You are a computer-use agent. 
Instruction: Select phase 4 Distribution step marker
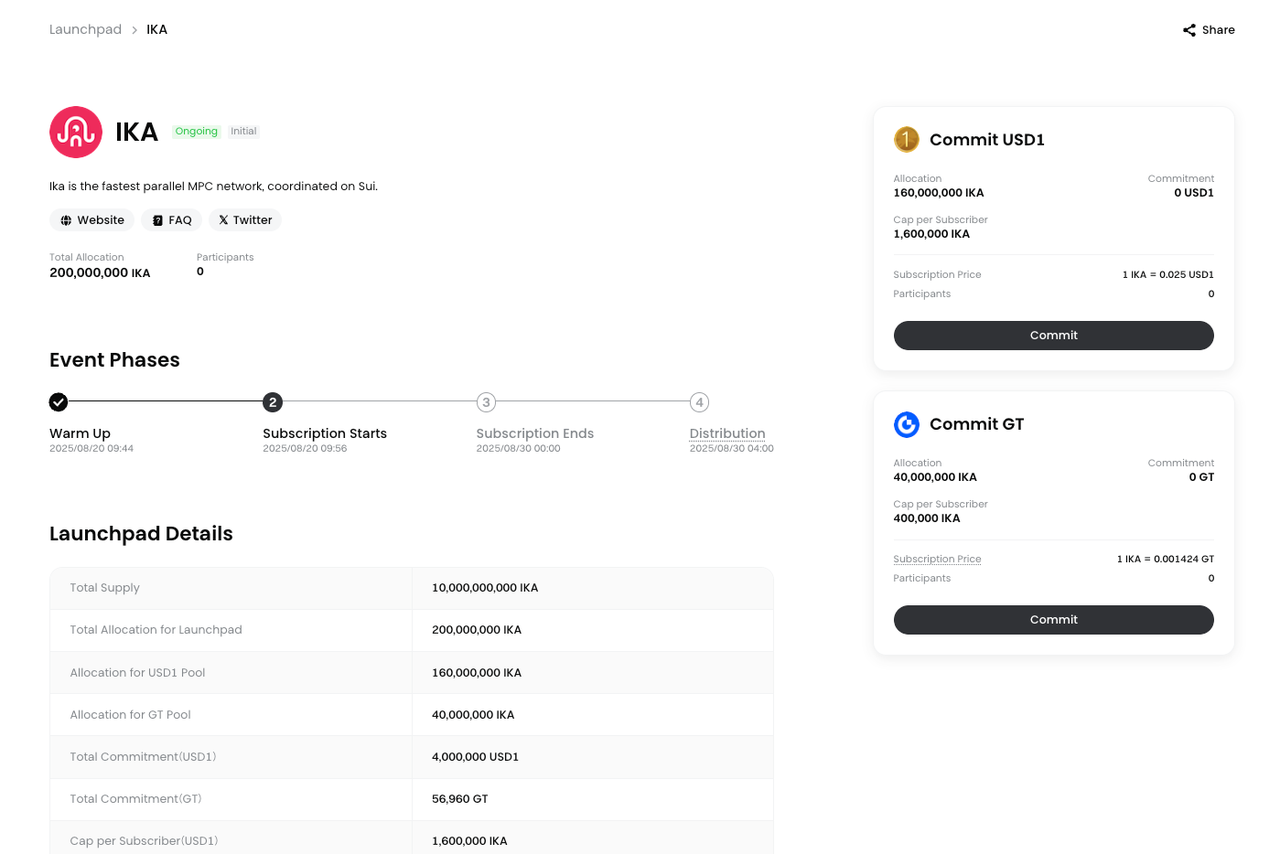(699, 402)
